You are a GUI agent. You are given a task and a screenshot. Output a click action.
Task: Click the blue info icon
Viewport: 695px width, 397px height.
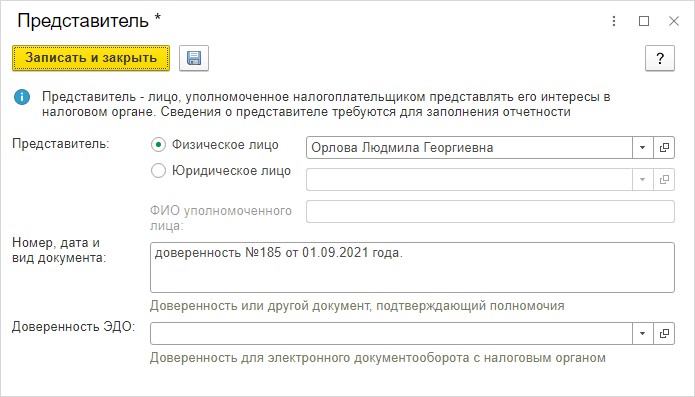(22, 97)
